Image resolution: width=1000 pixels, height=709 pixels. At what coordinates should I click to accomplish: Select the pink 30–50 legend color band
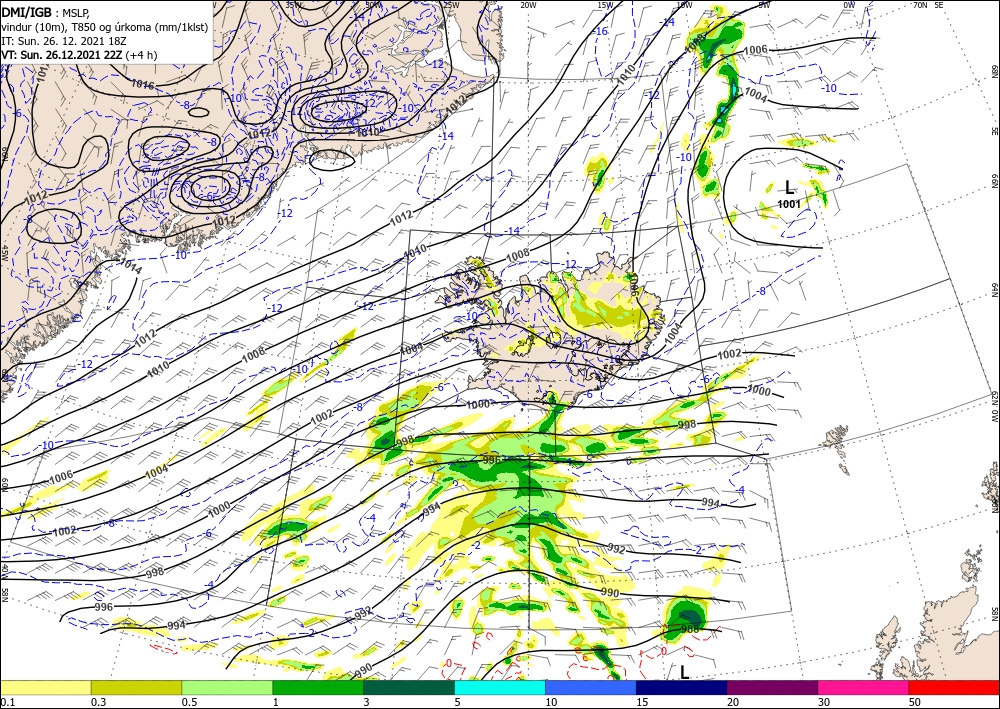click(x=864, y=687)
